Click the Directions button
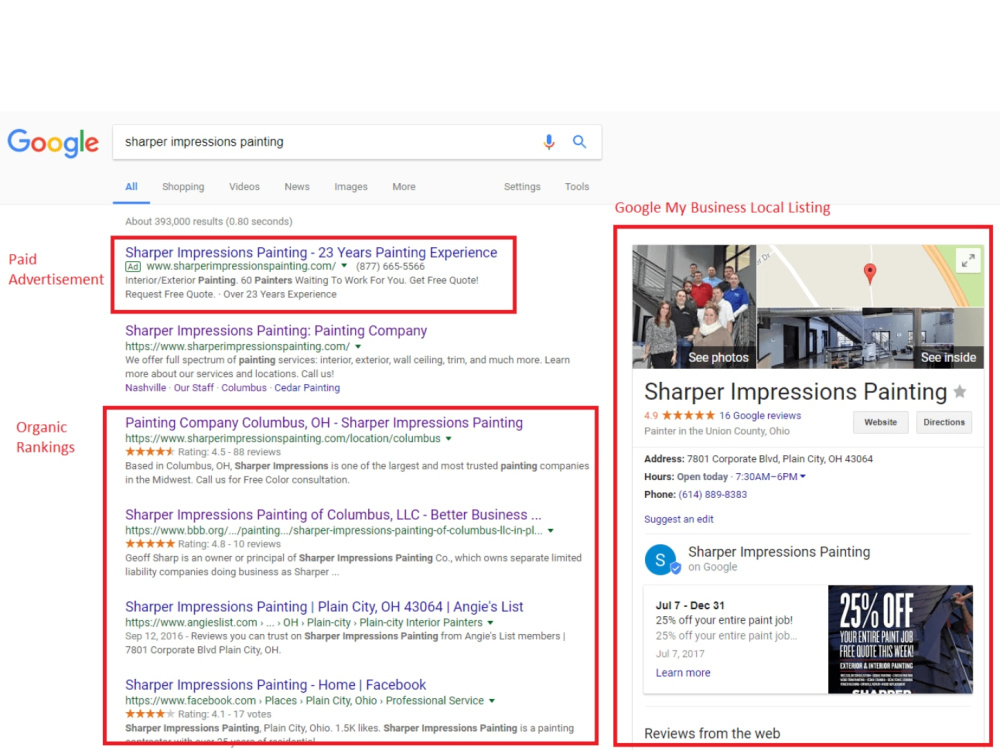 pyautogui.click(x=944, y=422)
